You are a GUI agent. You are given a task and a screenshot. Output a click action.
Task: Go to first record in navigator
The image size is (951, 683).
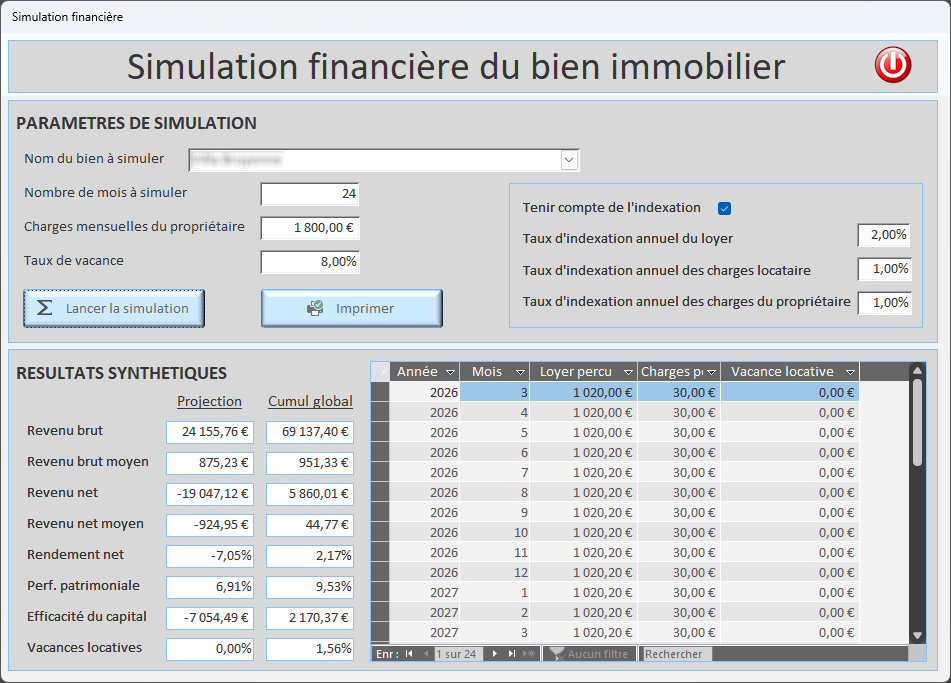point(409,654)
